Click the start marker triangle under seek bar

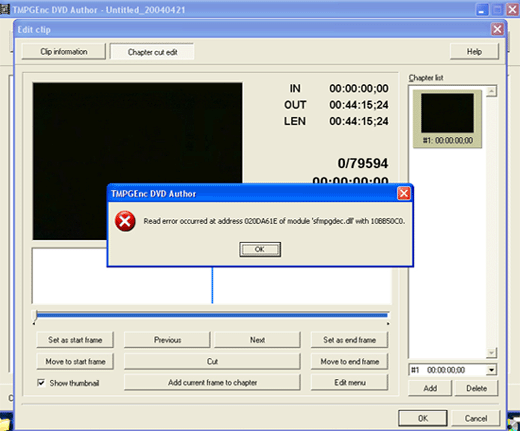point(34,323)
